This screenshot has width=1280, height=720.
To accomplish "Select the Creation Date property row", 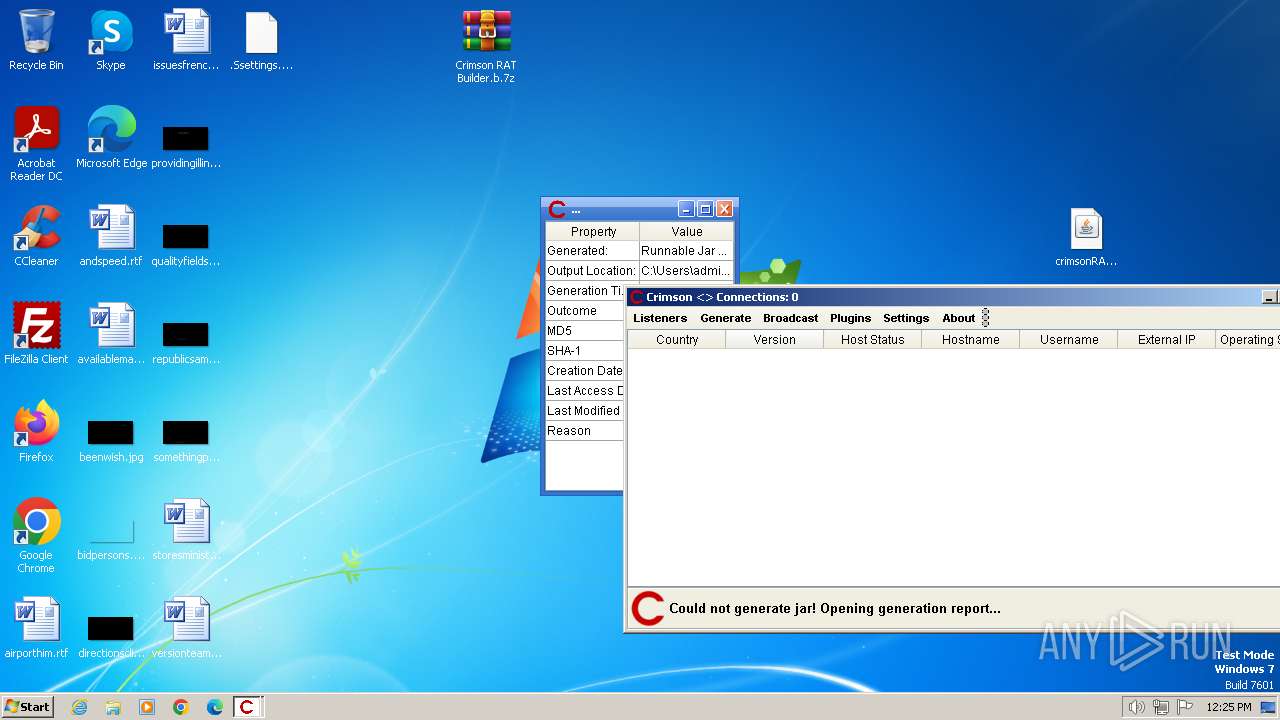I will (x=585, y=371).
